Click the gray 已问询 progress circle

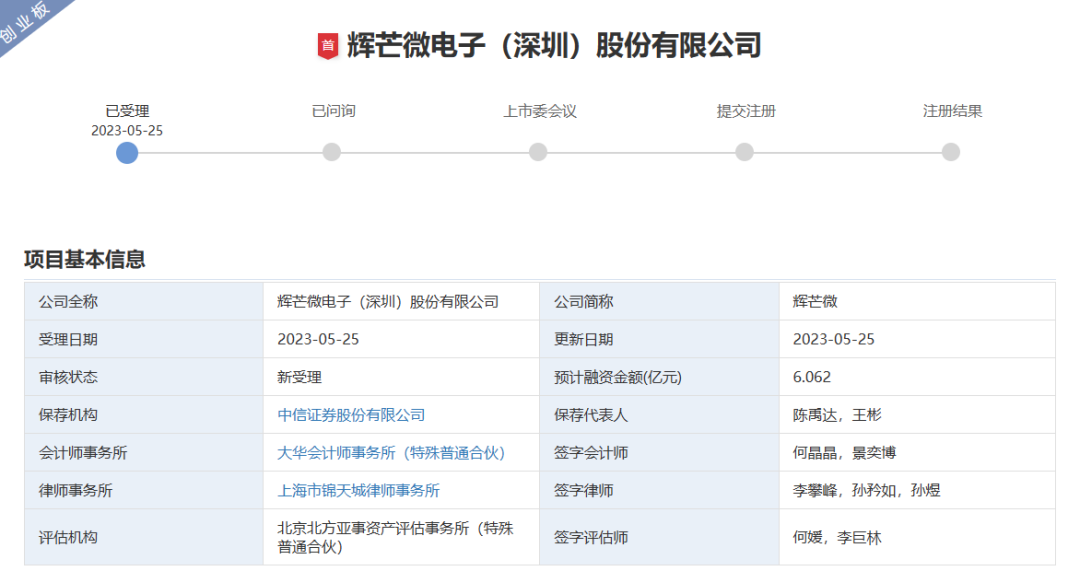(x=332, y=152)
